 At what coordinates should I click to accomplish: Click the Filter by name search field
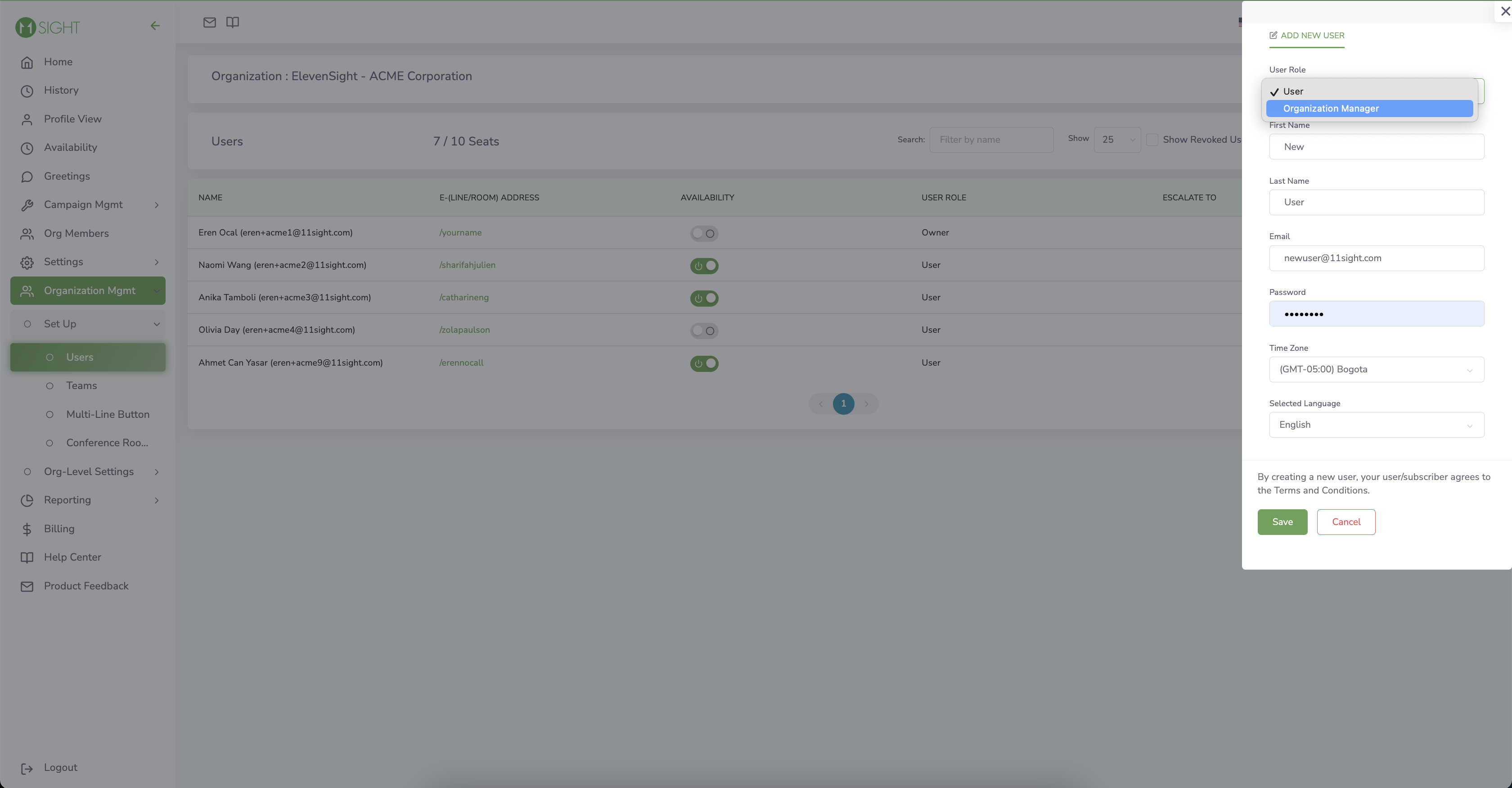click(991, 140)
